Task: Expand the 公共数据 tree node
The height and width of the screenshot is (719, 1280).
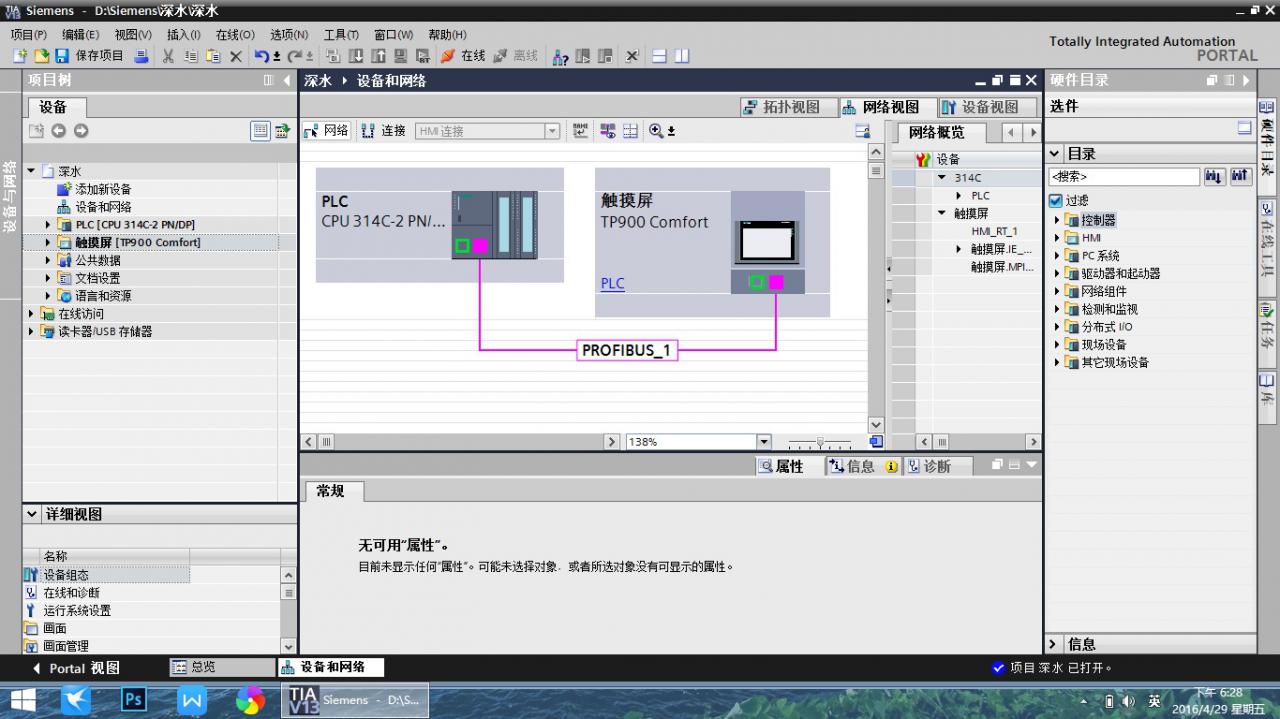Action: click(x=47, y=260)
